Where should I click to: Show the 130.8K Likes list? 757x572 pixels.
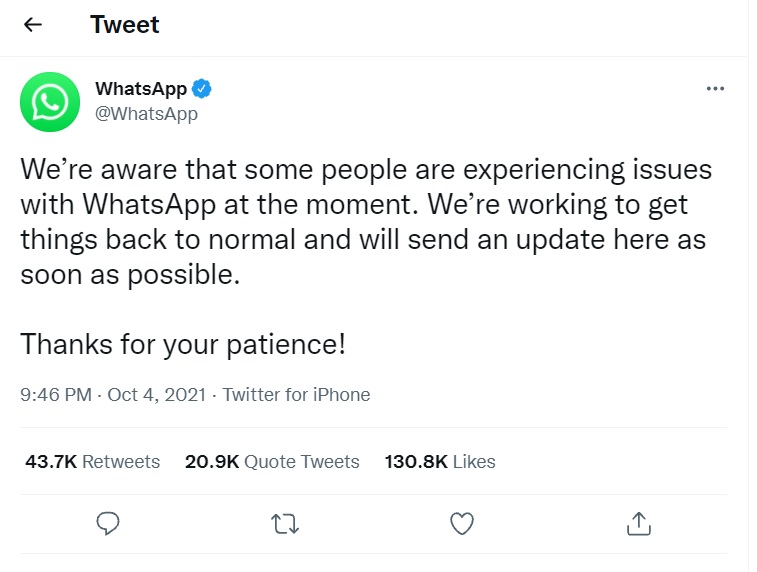tap(440, 462)
